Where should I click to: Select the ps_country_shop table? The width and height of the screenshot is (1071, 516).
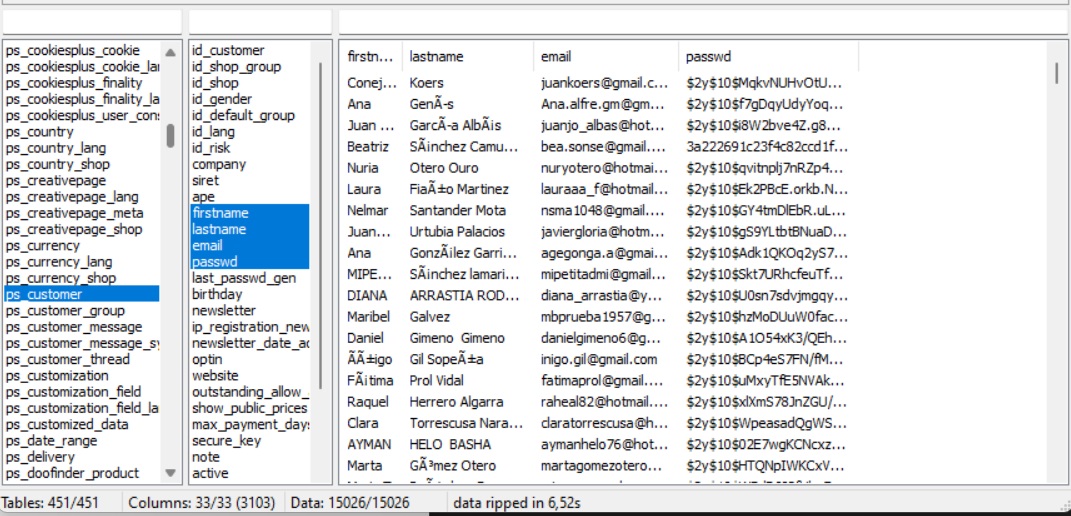(81, 164)
